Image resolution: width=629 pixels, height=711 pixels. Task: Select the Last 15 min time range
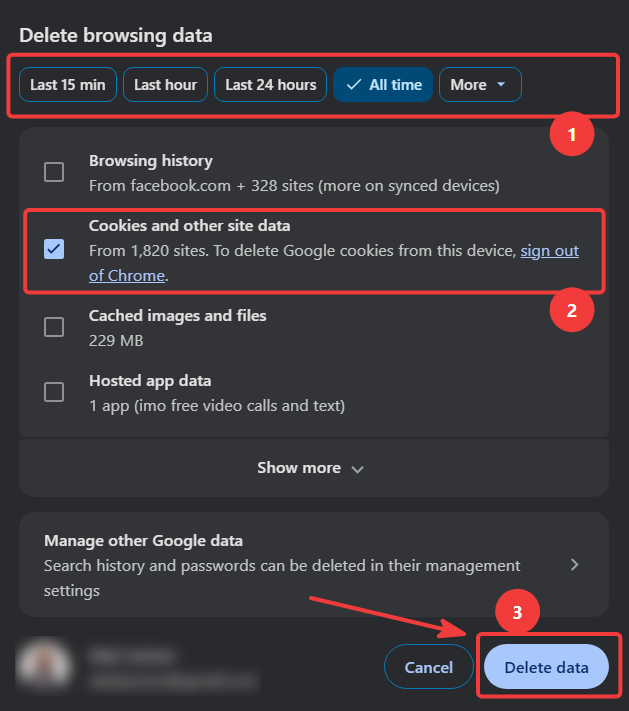pos(68,85)
